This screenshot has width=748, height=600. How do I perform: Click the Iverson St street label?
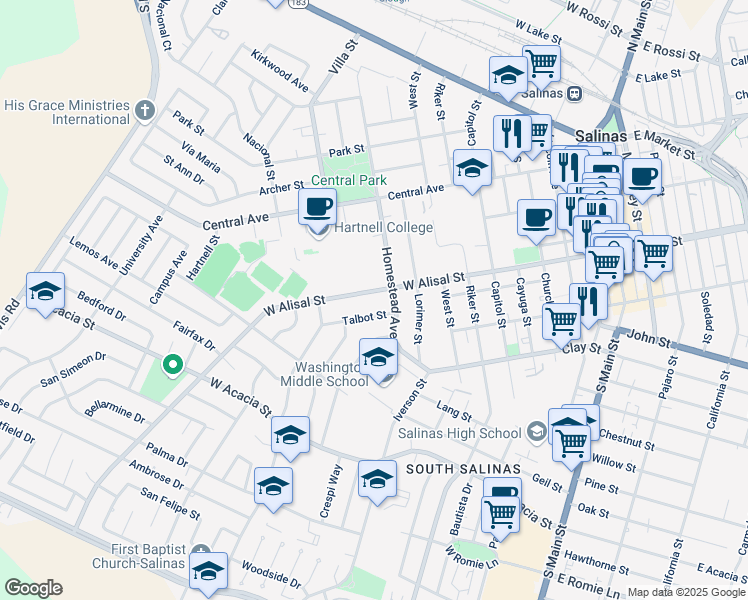[409, 400]
